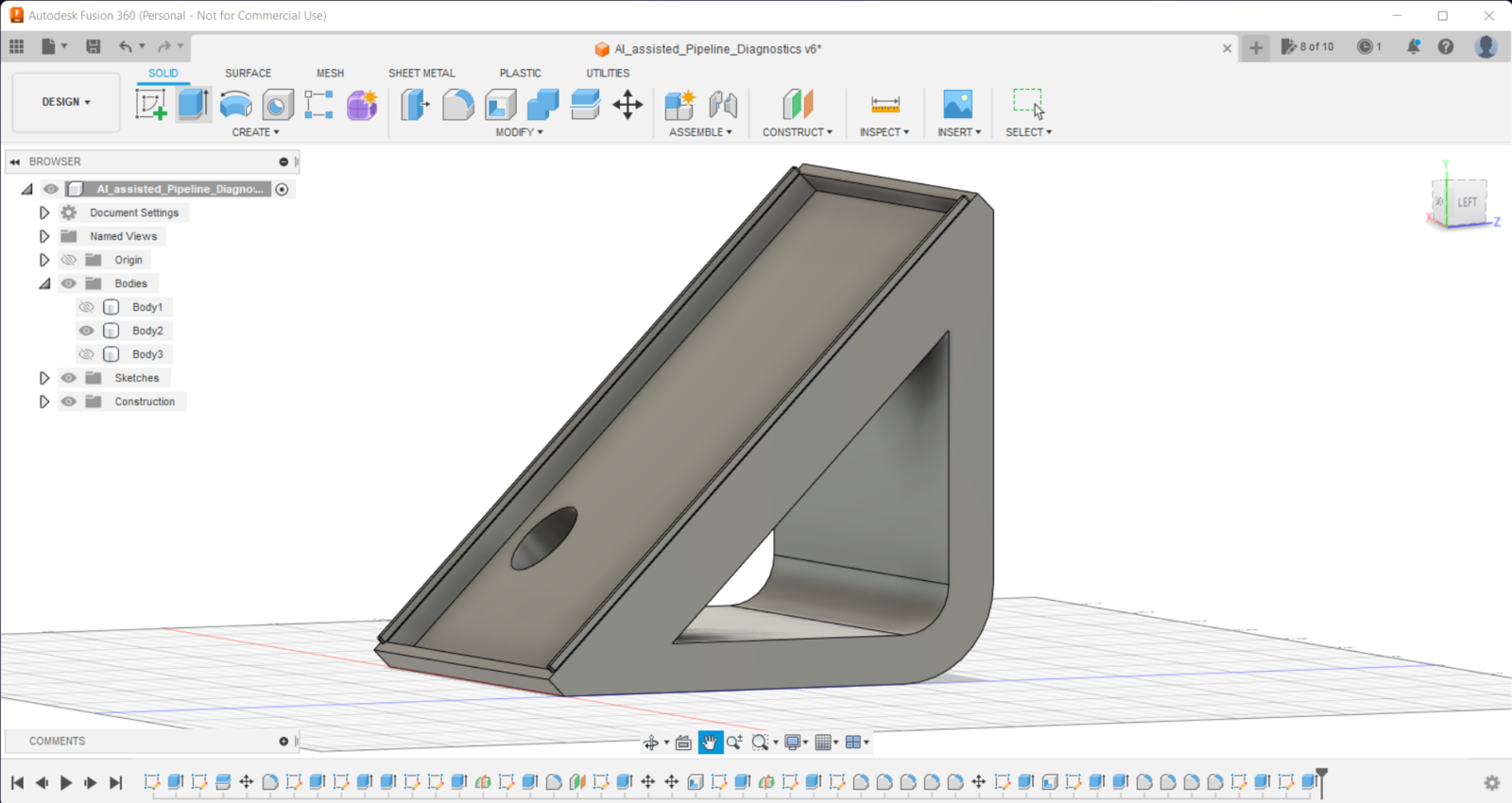The width and height of the screenshot is (1512, 803).
Task: Show Body1 using its eye icon
Action: 86,307
